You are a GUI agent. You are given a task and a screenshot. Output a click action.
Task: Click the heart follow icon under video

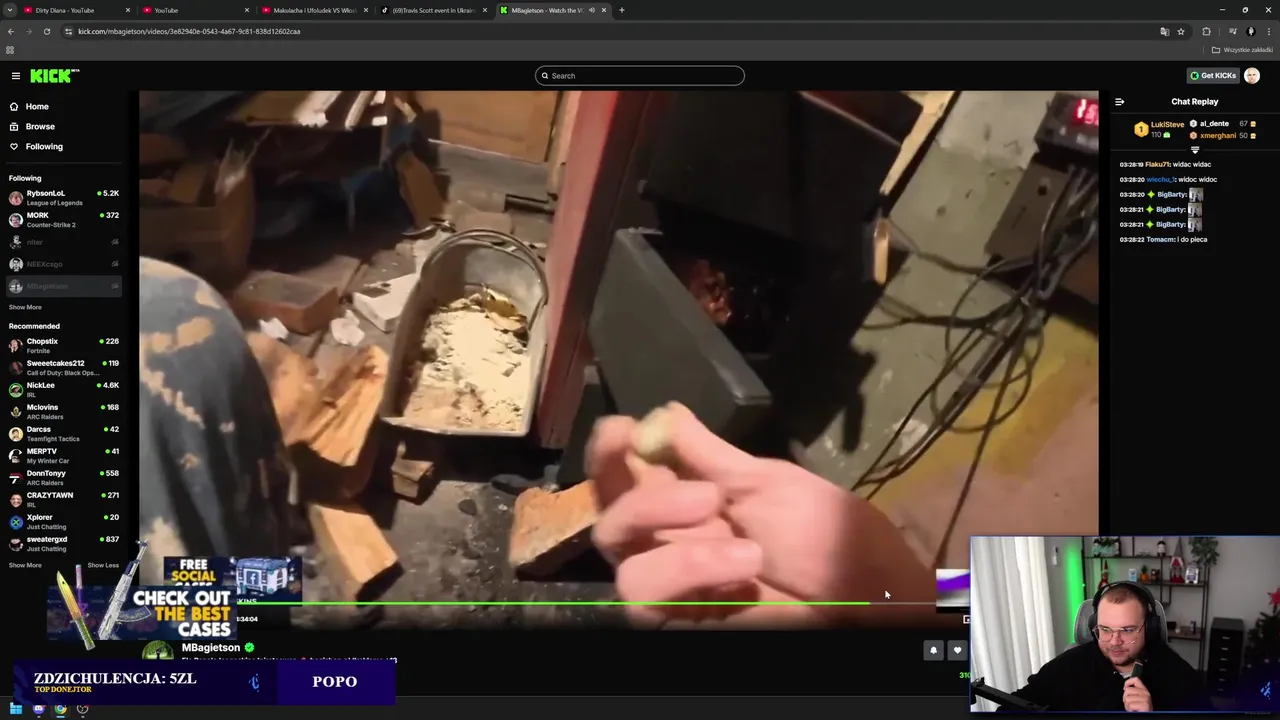click(957, 650)
